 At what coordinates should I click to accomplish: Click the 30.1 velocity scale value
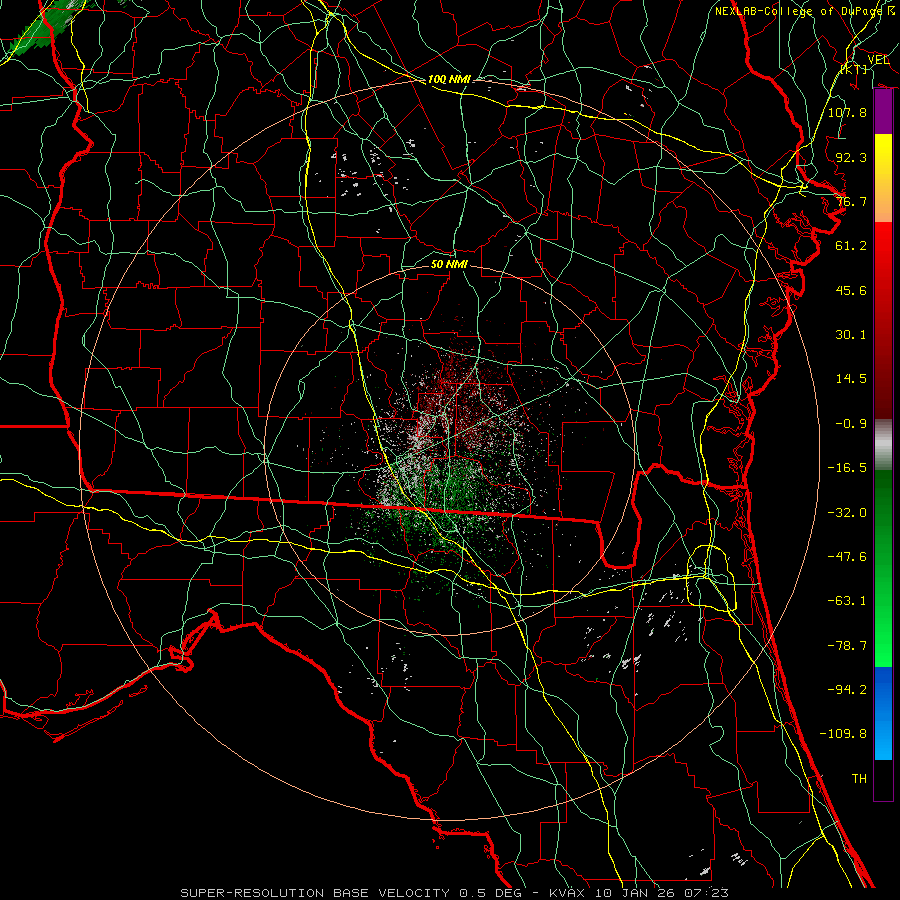851,335
